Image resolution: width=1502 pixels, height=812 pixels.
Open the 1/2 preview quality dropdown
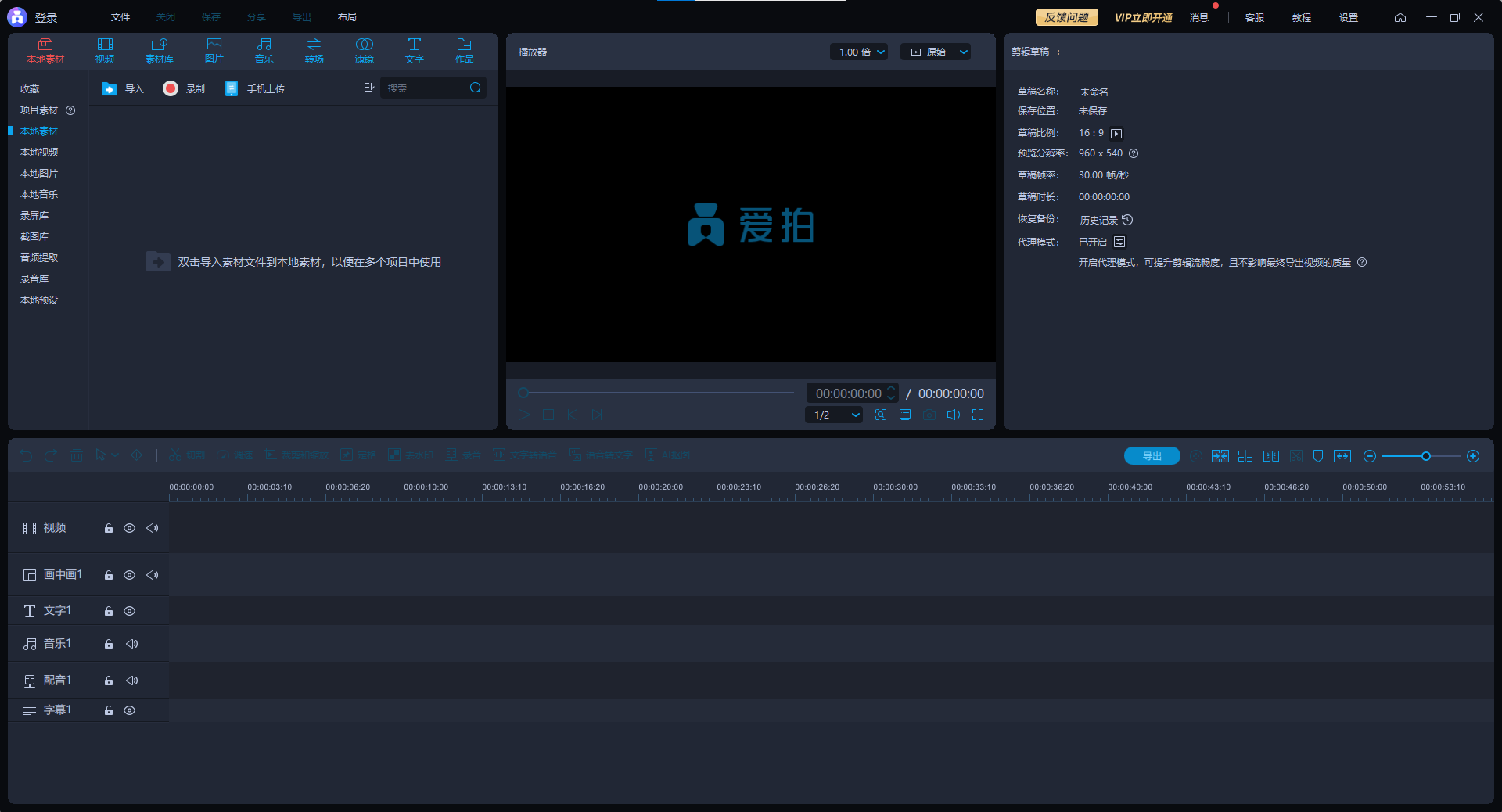(834, 415)
